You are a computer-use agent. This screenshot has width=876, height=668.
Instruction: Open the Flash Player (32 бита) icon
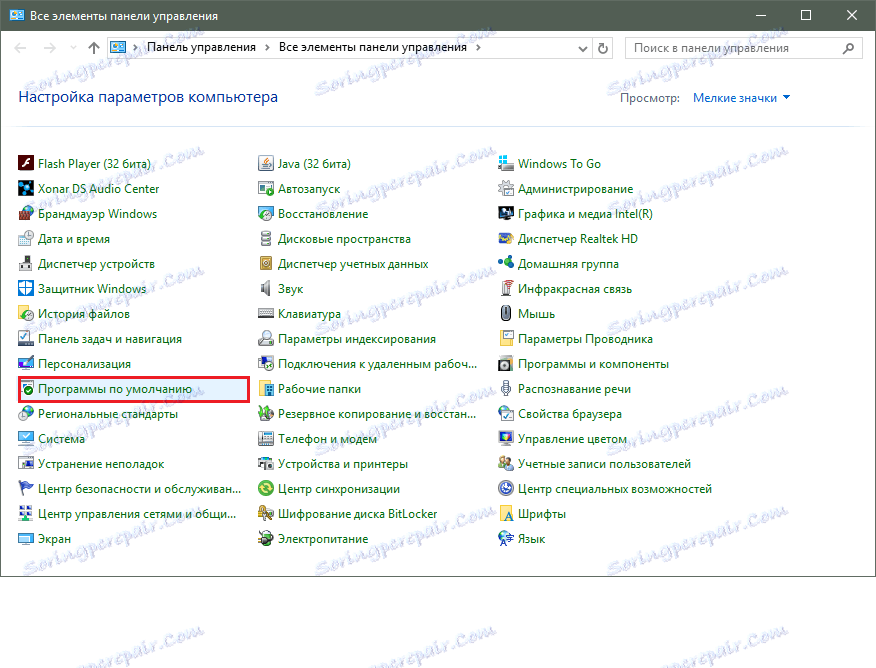[26, 163]
